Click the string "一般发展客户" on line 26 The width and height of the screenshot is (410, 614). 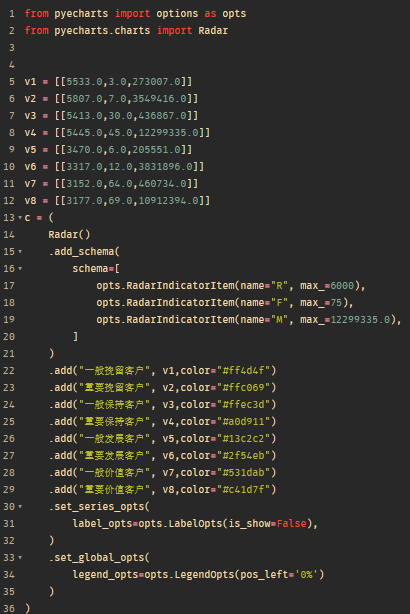point(114,439)
